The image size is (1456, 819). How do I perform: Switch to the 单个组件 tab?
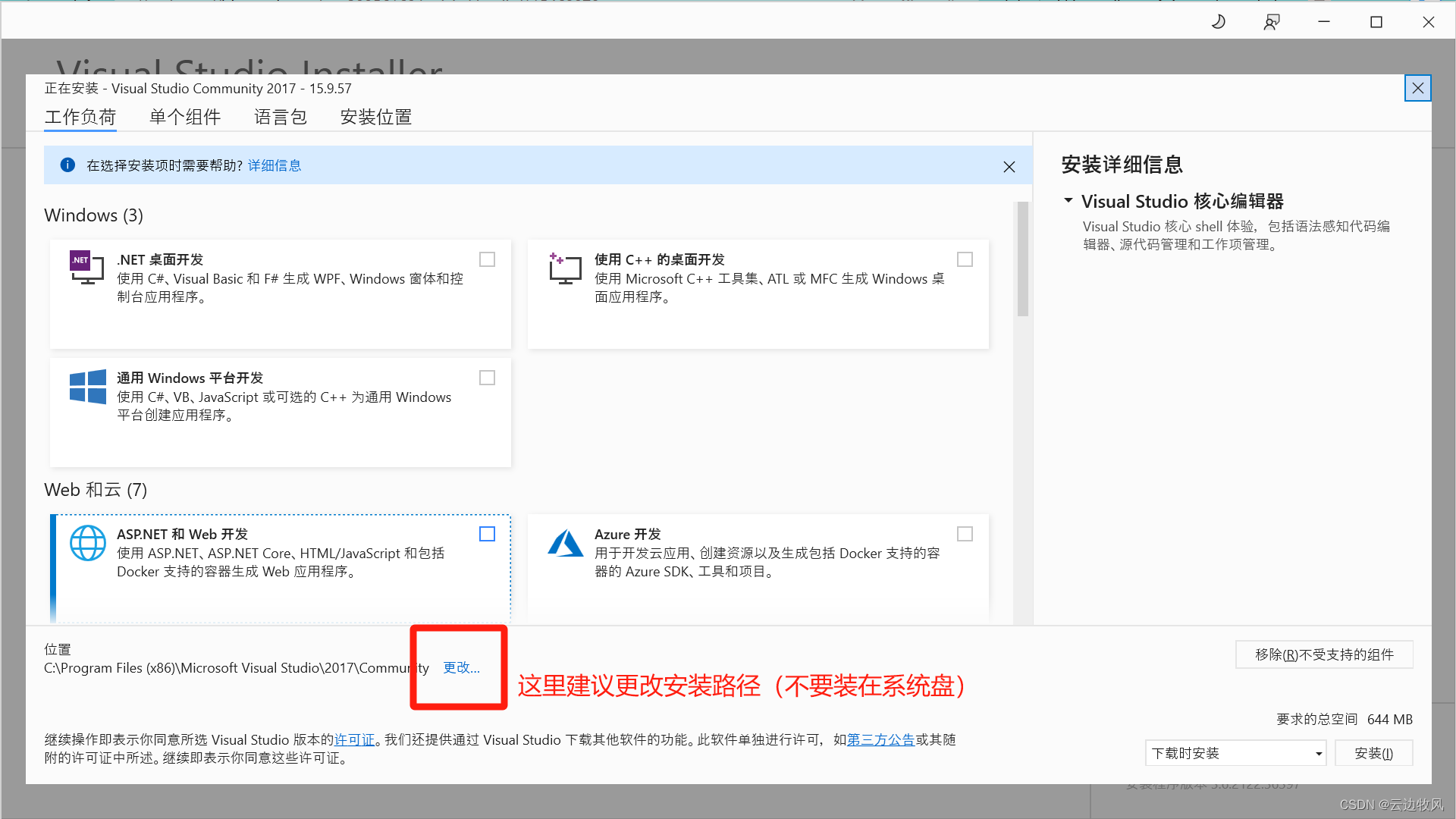[185, 117]
